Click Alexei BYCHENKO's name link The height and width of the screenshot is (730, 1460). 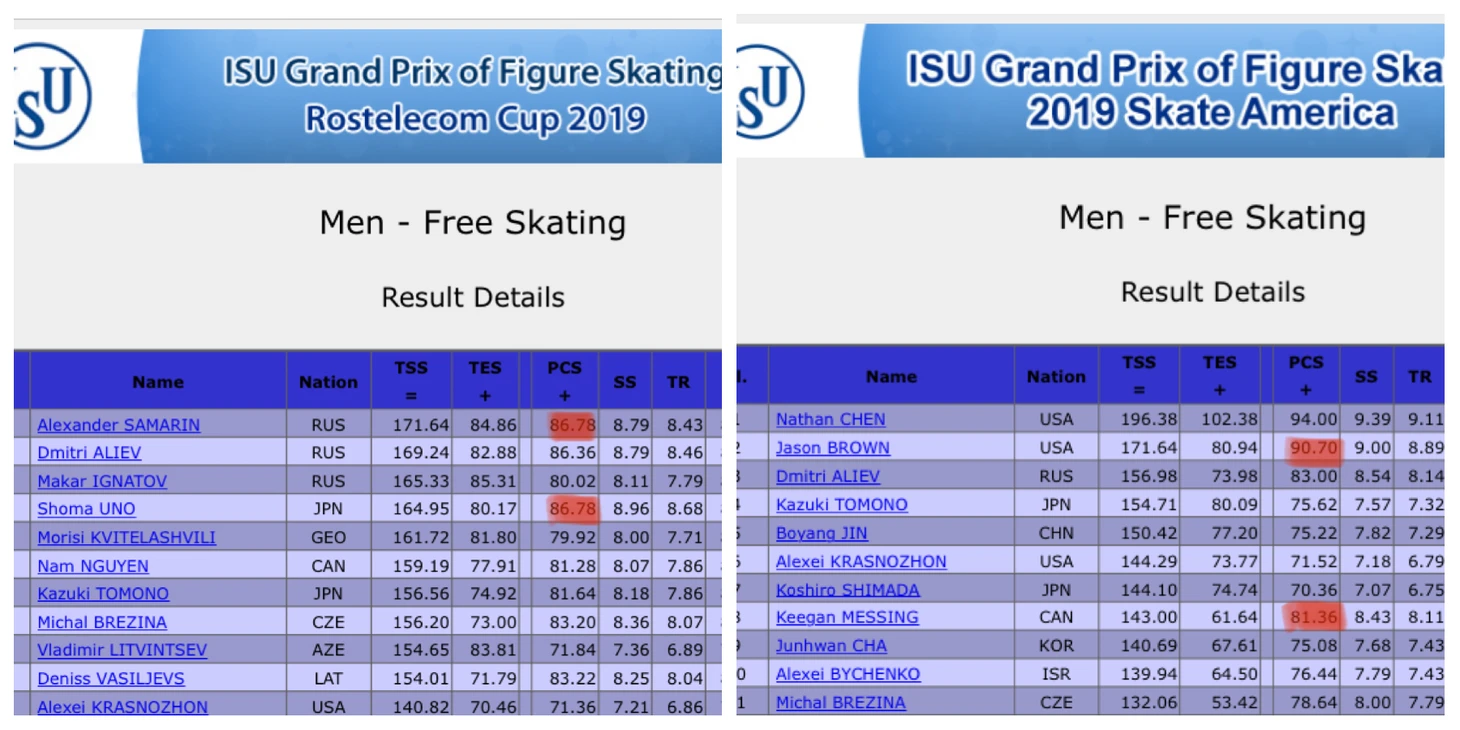[x=847, y=674]
